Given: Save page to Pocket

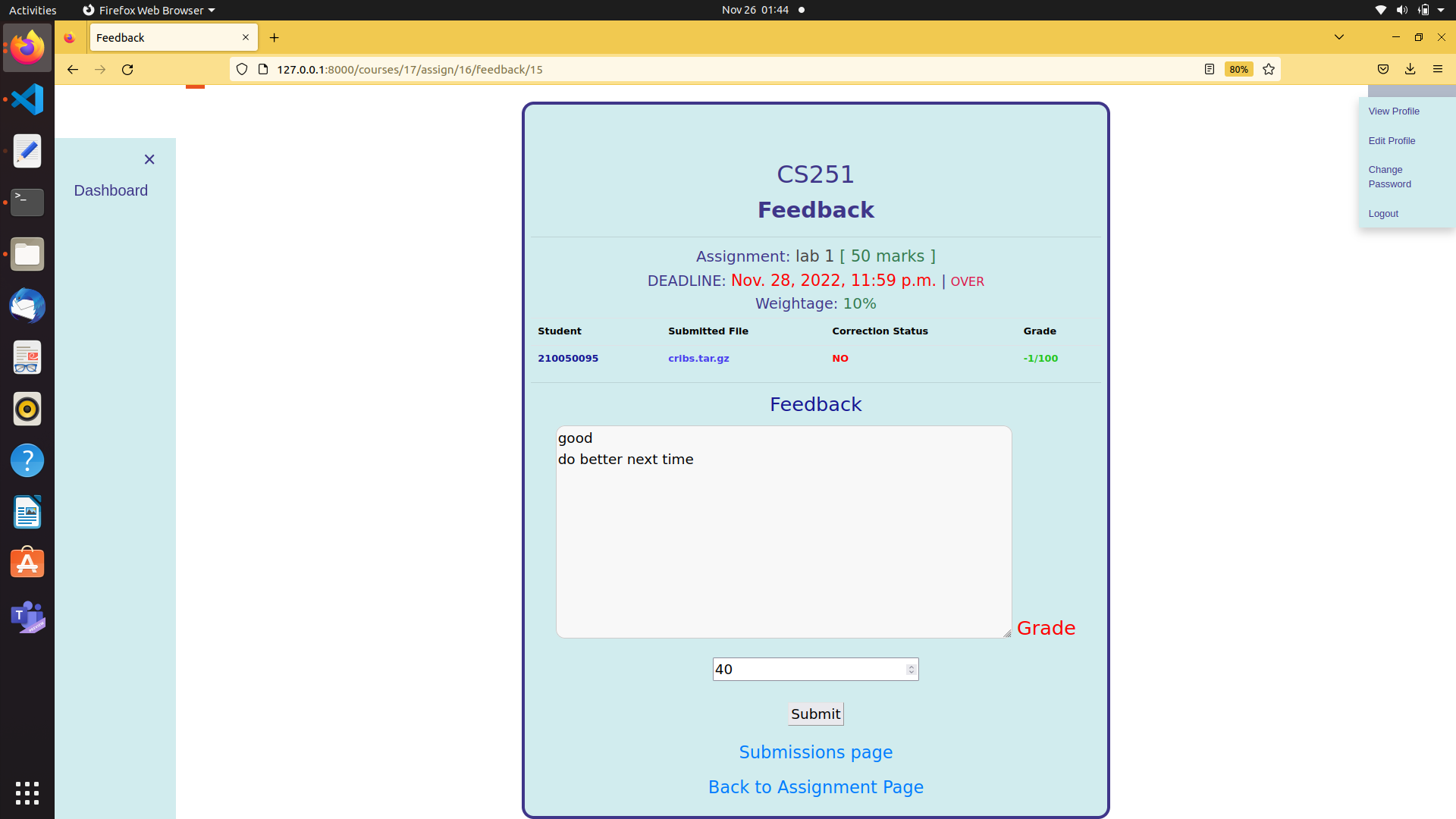Looking at the screenshot, I should click(x=1383, y=69).
